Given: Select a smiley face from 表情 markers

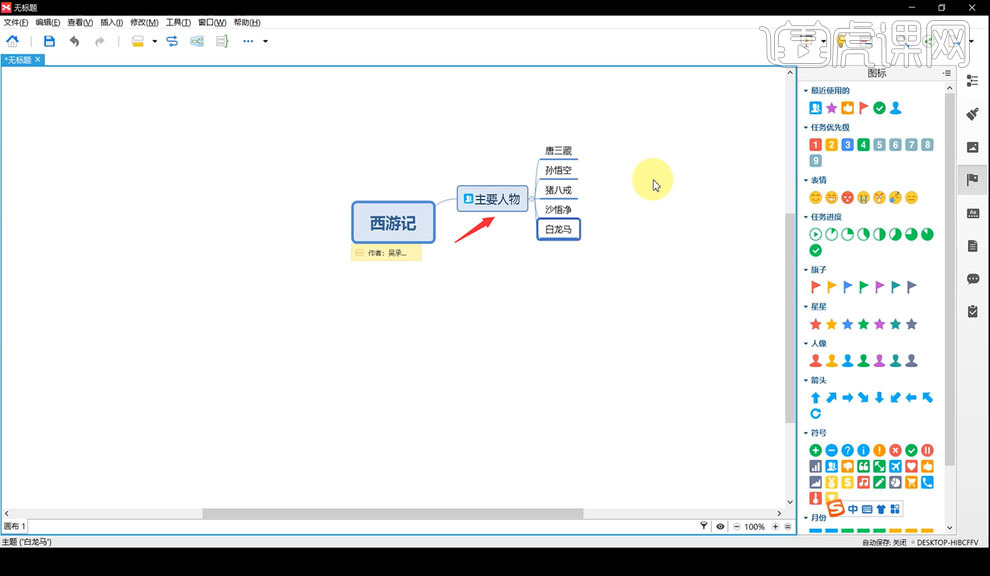Looking at the screenshot, I should (x=814, y=197).
